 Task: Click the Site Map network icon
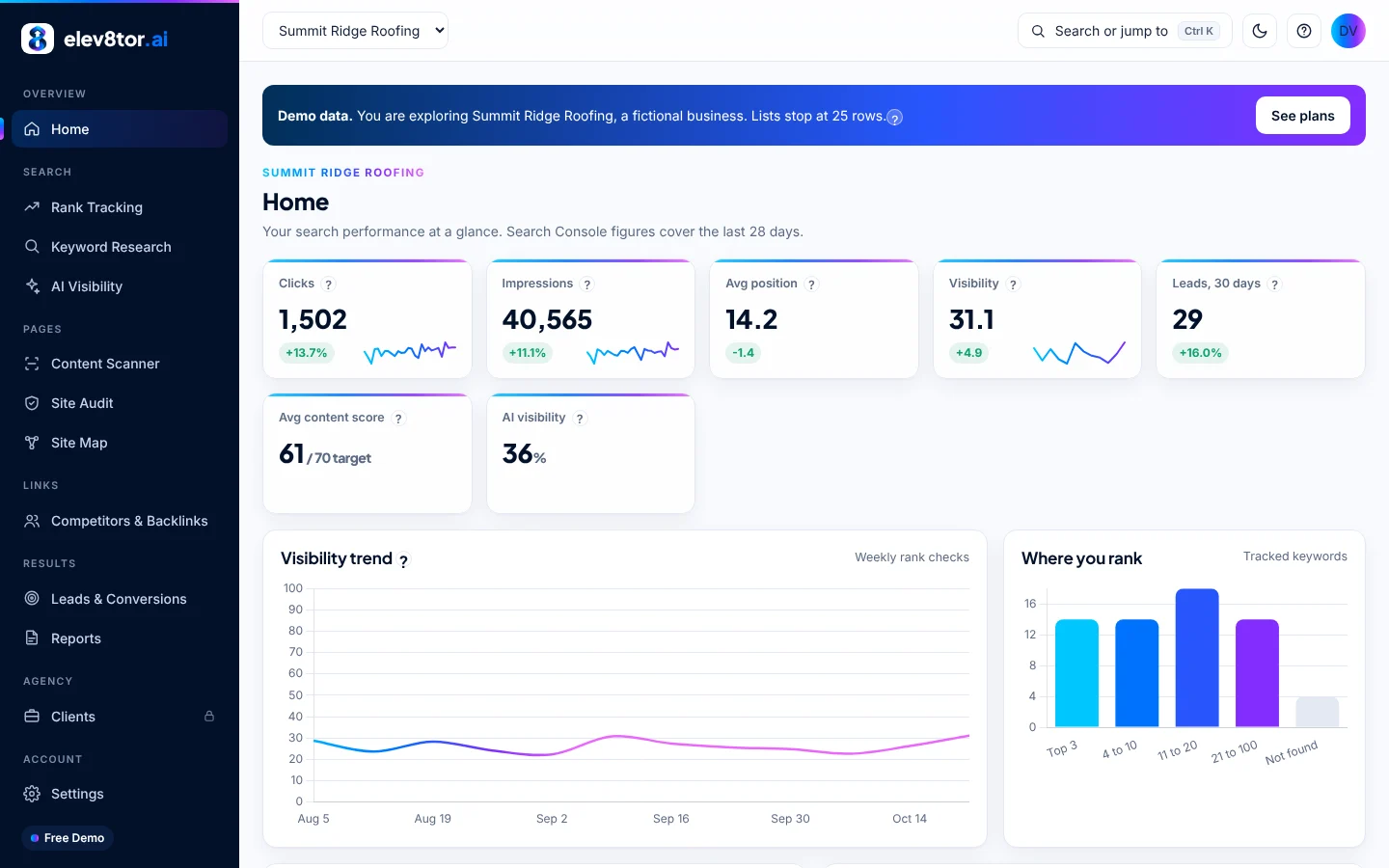click(x=32, y=443)
